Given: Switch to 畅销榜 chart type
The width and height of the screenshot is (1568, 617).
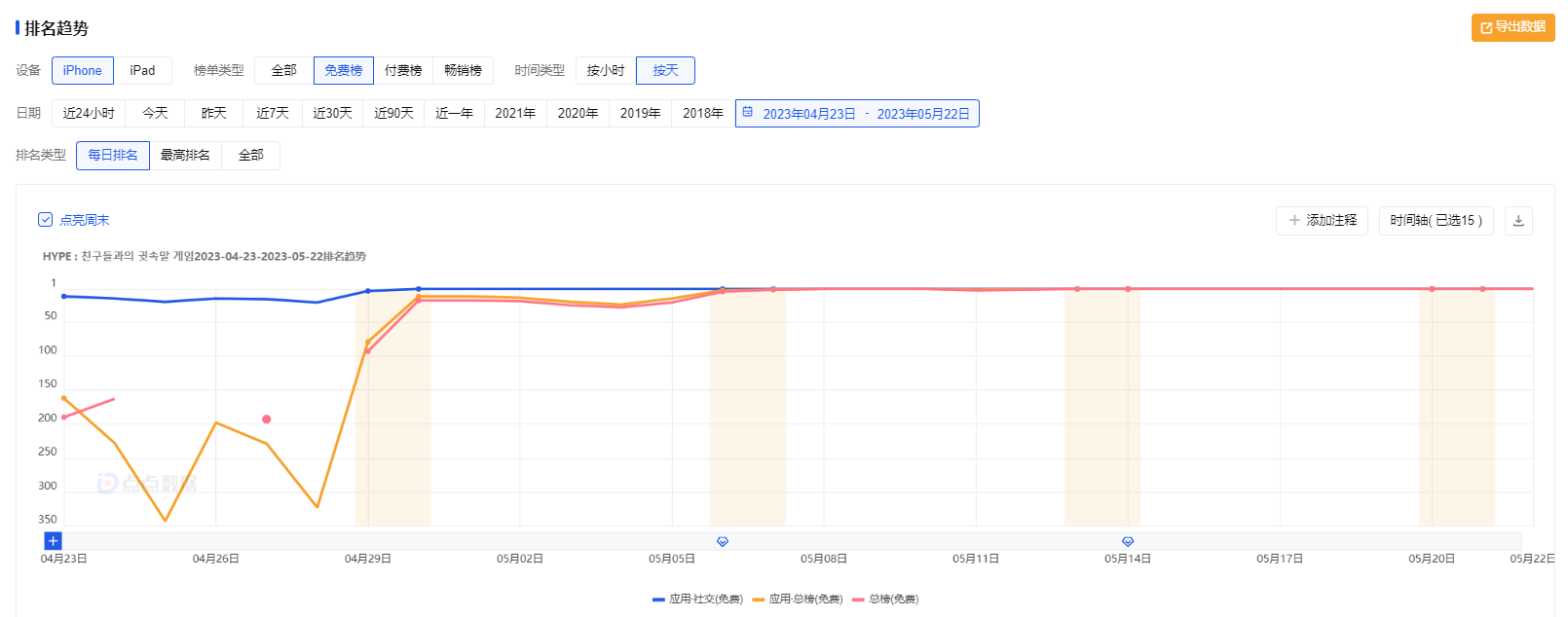Looking at the screenshot, I should click(463, 71).
